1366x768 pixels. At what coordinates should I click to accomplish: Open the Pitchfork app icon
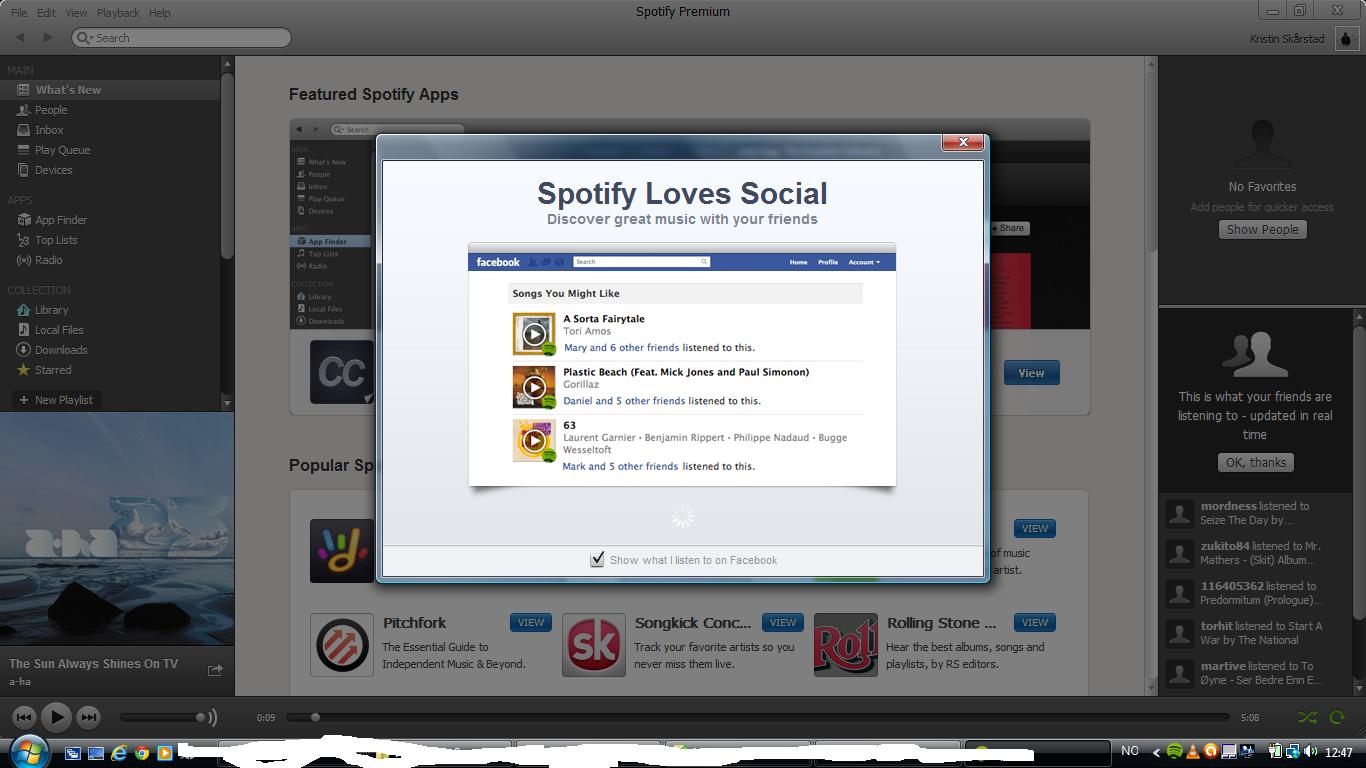click(342, 645)
